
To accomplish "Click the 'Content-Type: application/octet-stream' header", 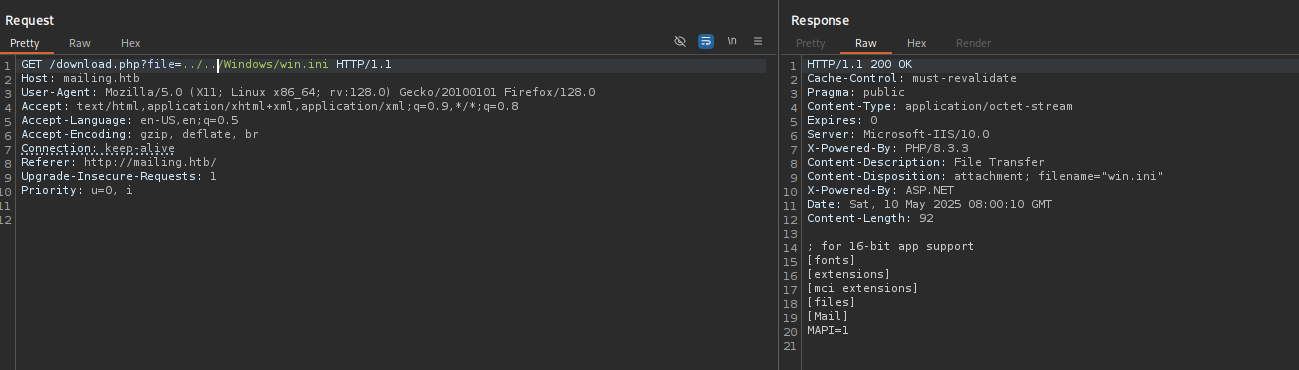I will coord(940,106).
